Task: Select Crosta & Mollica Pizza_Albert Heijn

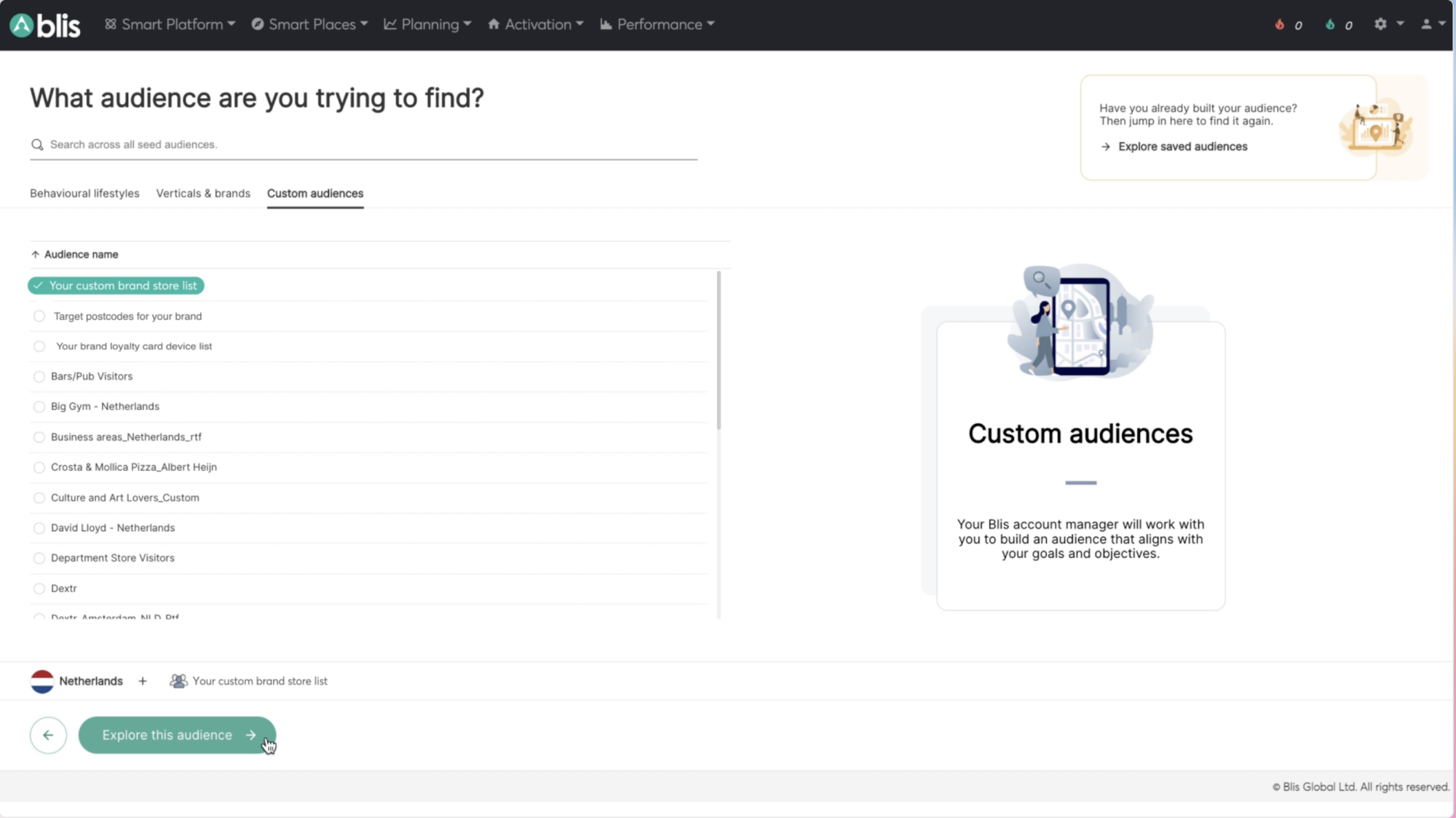Action: point(39,467)
